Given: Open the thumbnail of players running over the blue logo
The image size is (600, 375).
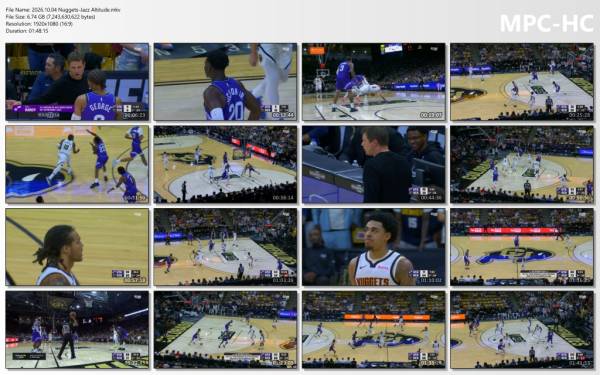Looking at the screenshot, I should pyautogui.click(x=77, y=165).
